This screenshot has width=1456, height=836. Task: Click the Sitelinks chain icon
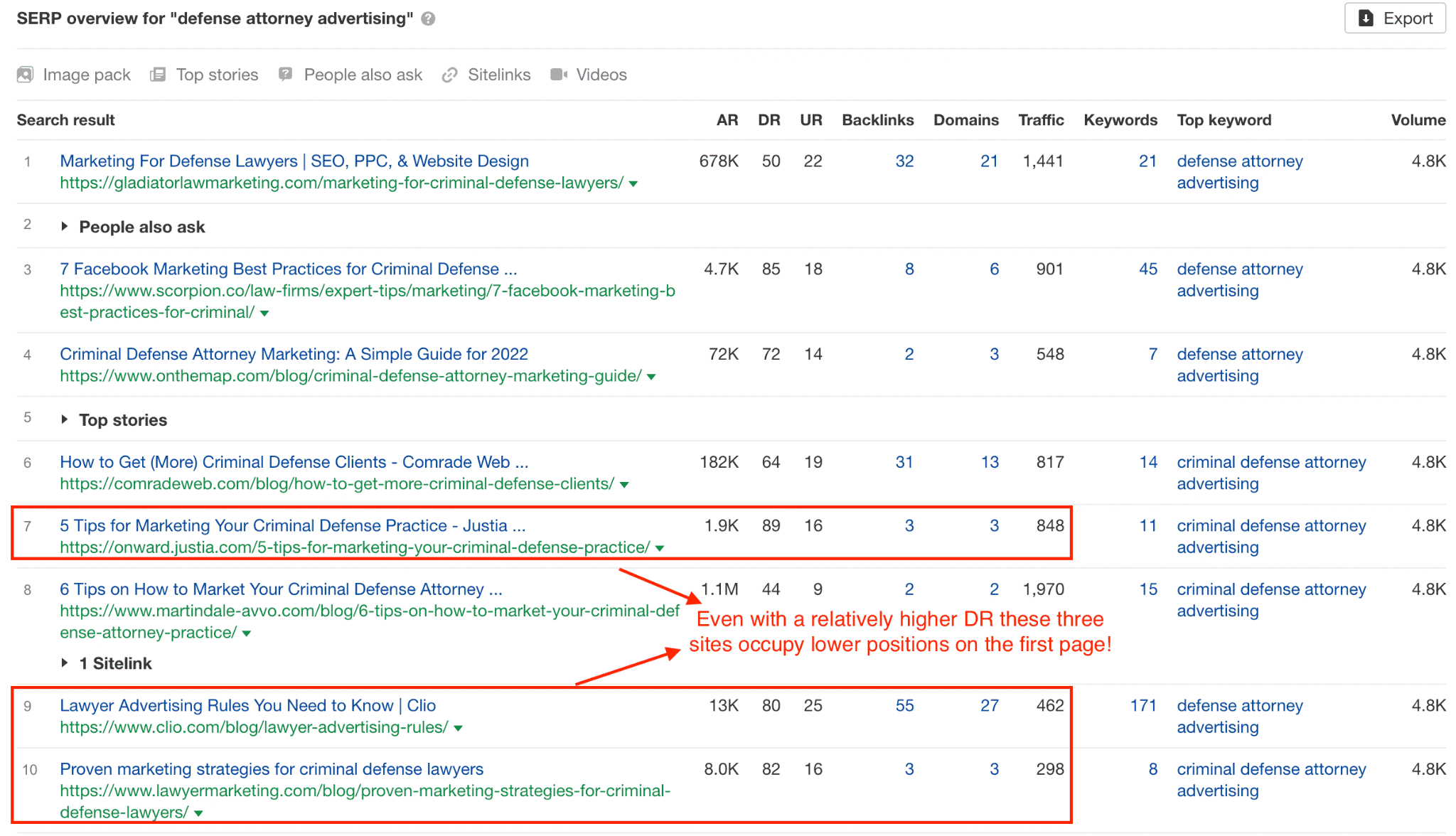point(449,75)
